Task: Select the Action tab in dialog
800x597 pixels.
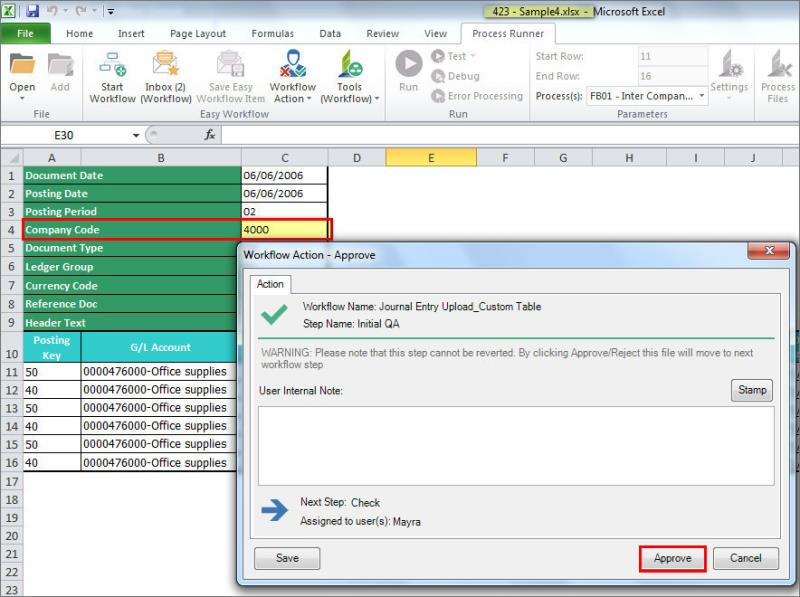Action: [270, 284]
